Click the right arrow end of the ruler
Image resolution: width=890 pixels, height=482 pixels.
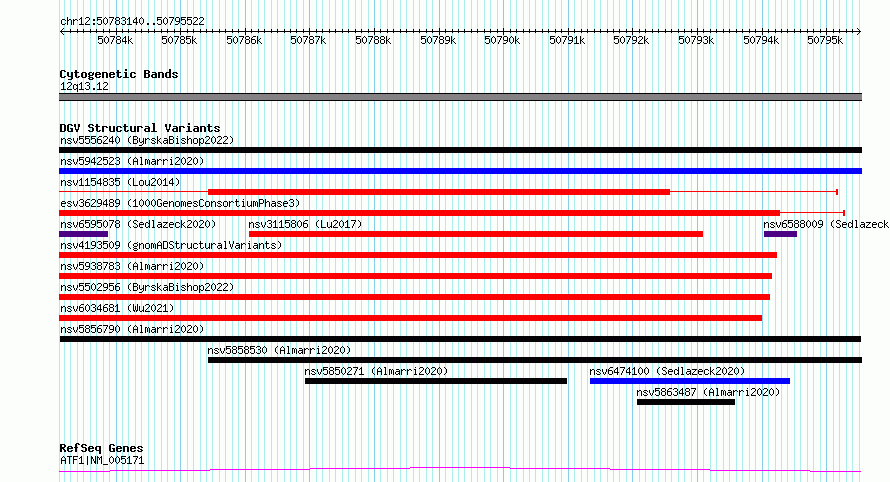tap(859, 31)
